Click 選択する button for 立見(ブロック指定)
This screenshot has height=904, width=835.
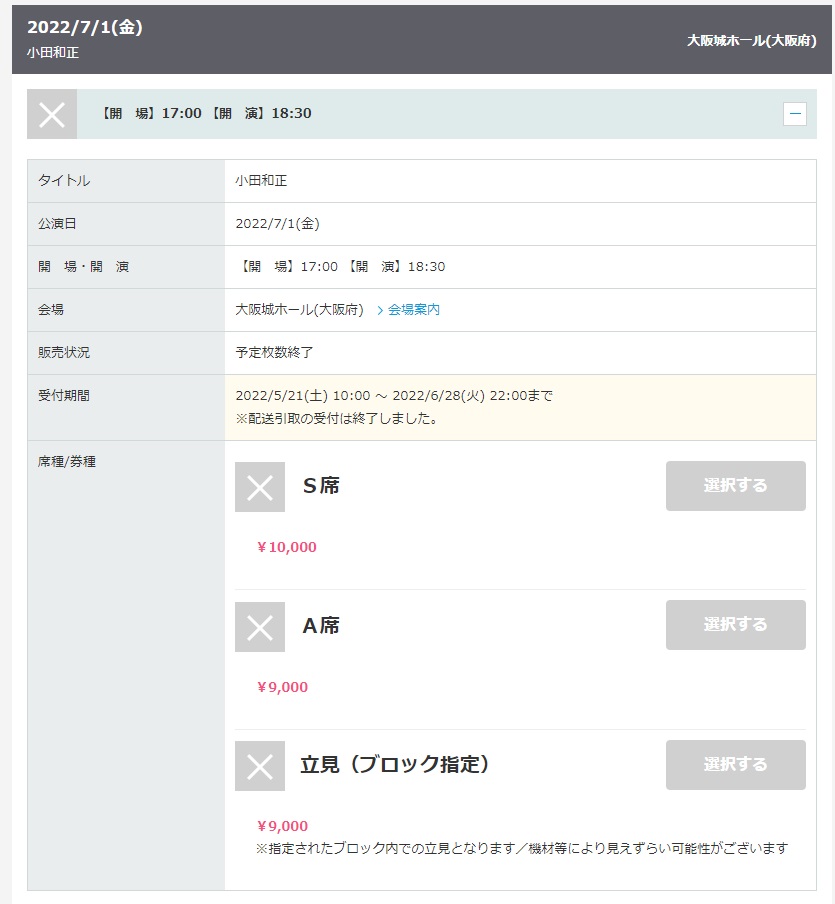[x=736, y=764]
